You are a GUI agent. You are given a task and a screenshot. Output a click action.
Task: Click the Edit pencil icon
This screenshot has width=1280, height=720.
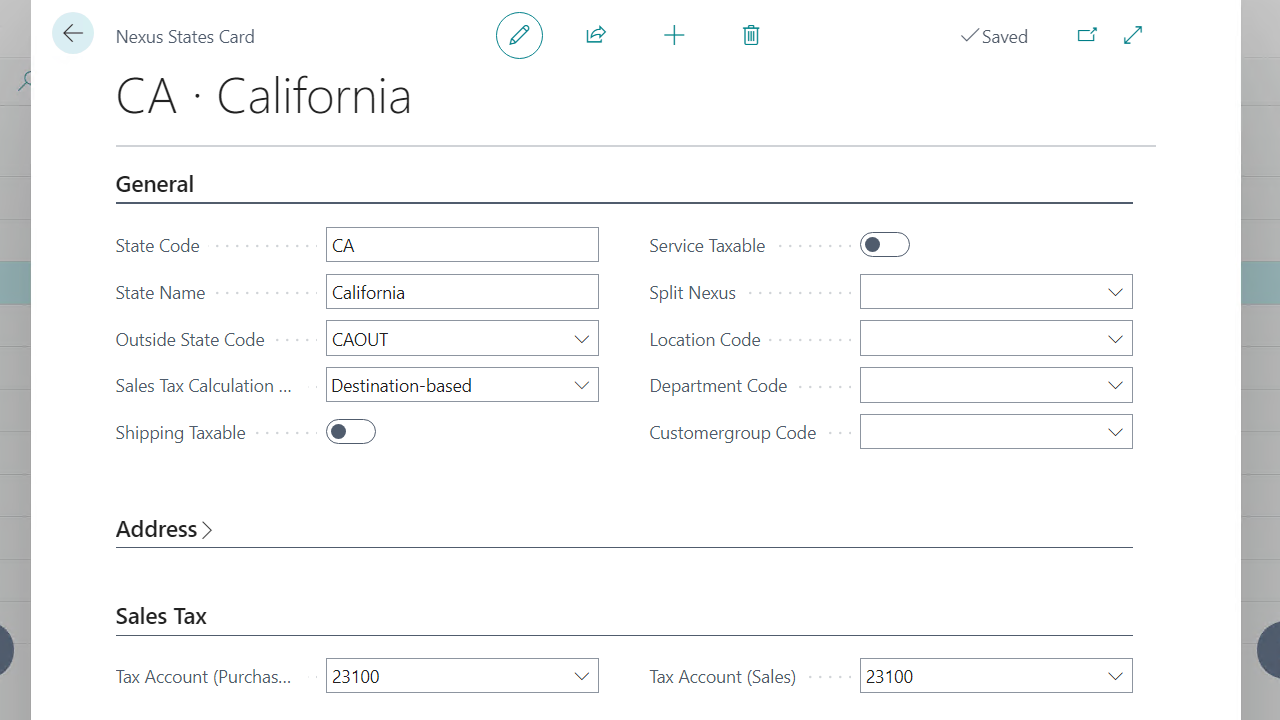click(519, 35)
